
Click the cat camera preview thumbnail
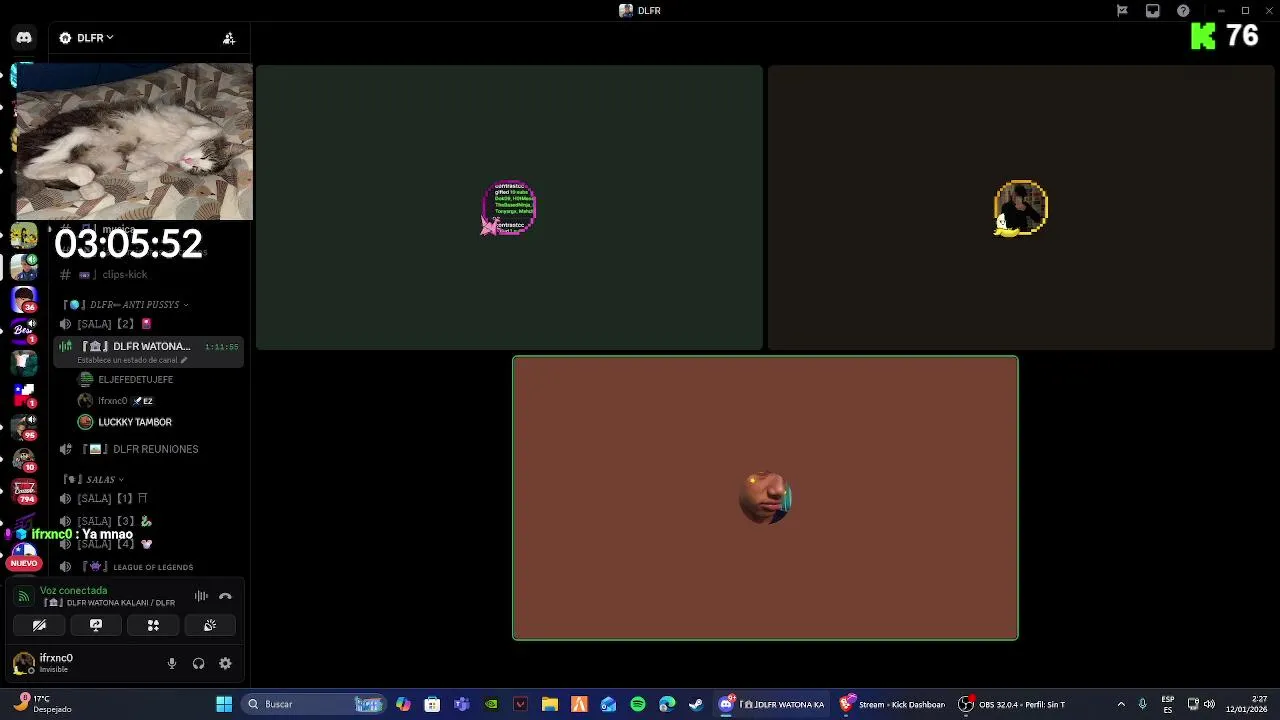pyautogui.click(x=134, y=141)
